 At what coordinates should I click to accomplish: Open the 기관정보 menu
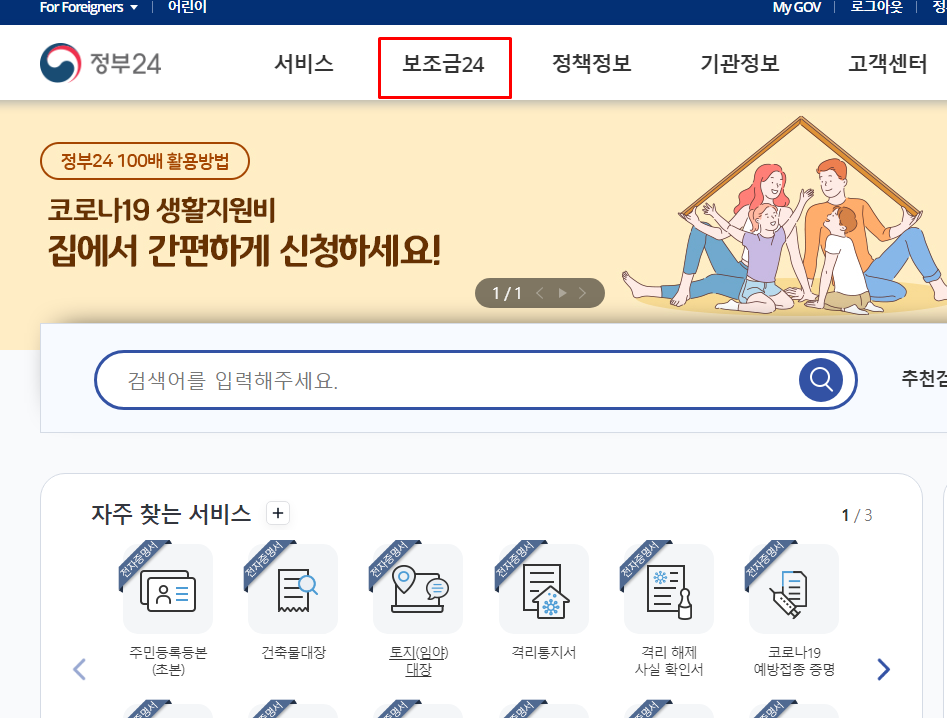tap(739, 63)
